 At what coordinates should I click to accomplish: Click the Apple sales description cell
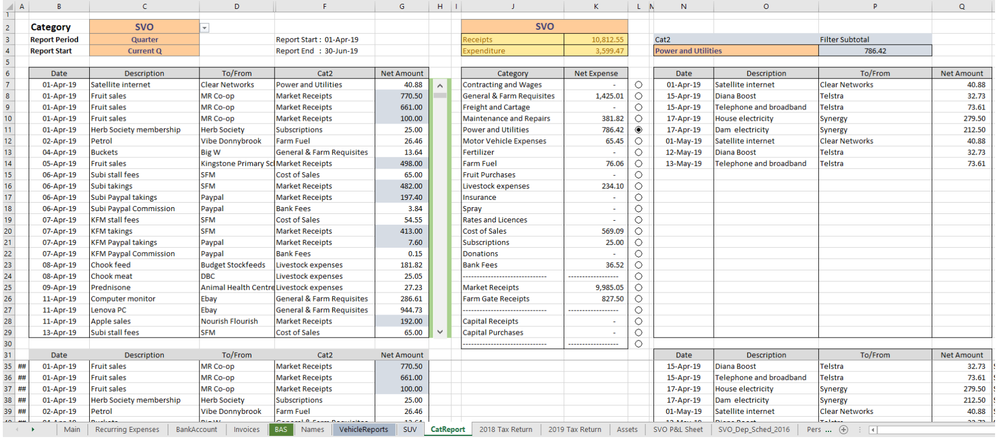coord(145,321)
